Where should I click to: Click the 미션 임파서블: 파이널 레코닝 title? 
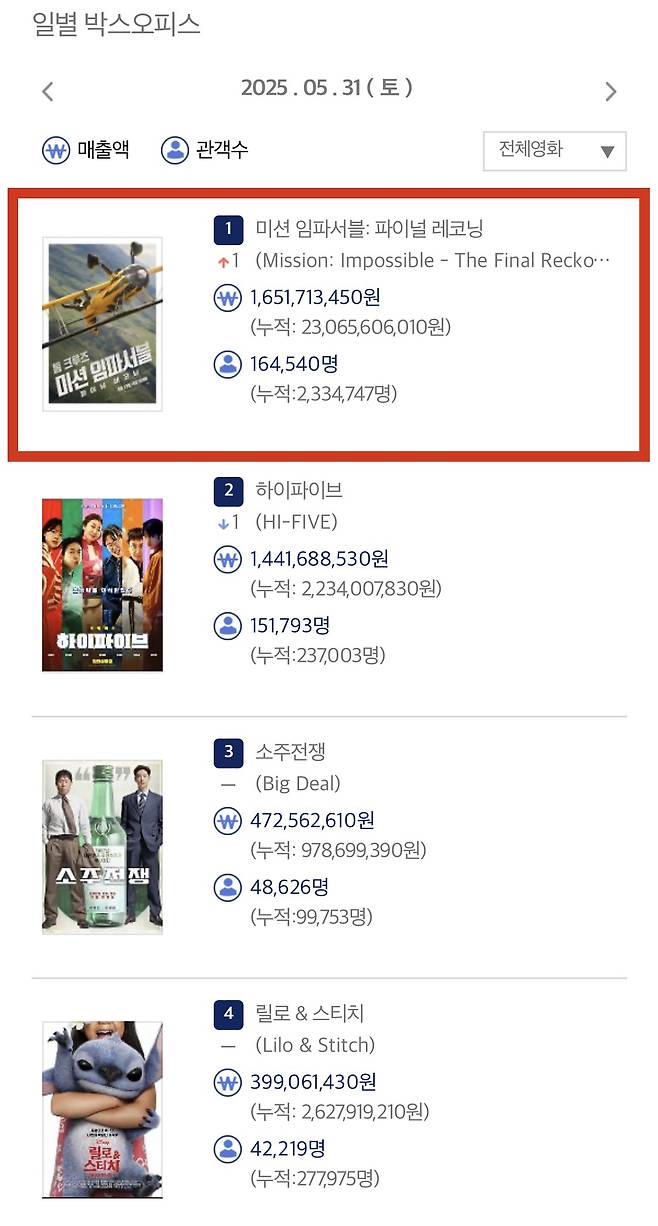point(370,229)
